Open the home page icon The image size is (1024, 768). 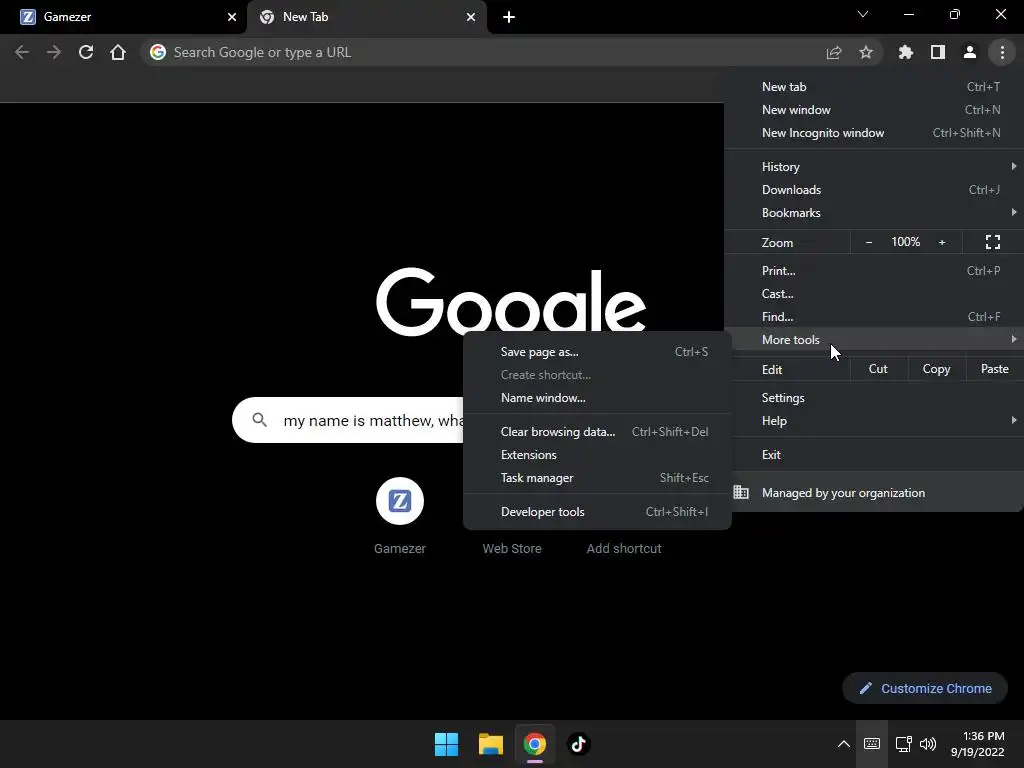(118, 52)
